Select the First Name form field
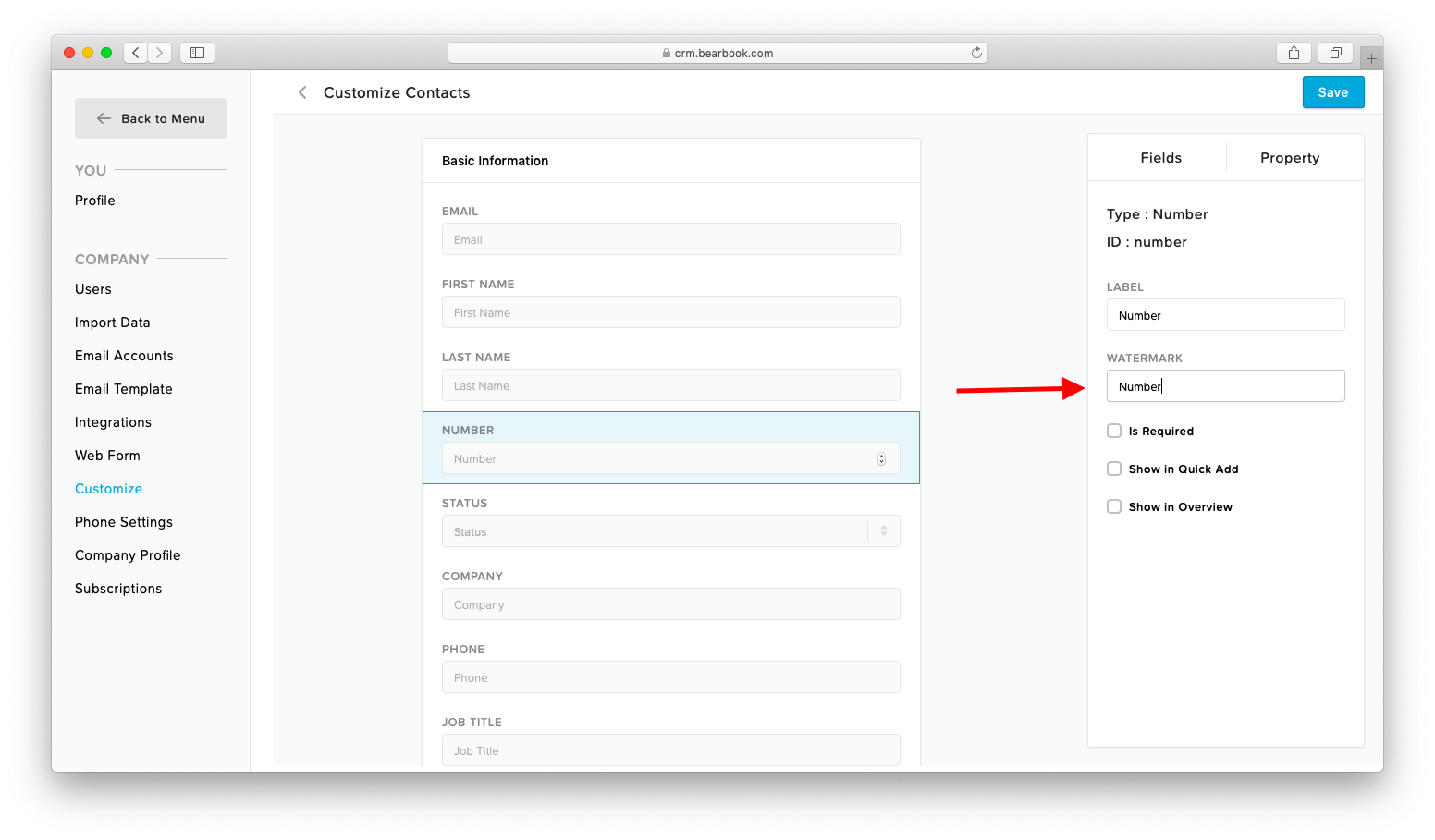 click(670, 312)
